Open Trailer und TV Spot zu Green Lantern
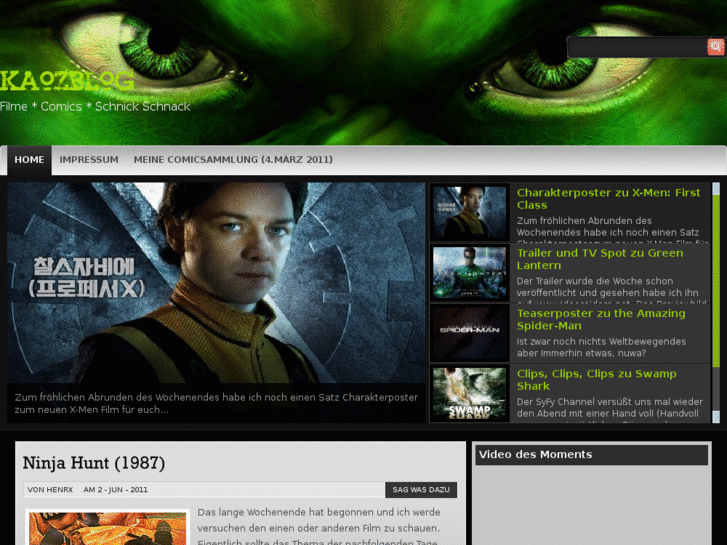The height and width of the screenshot is (545, 727). point(600,259)
